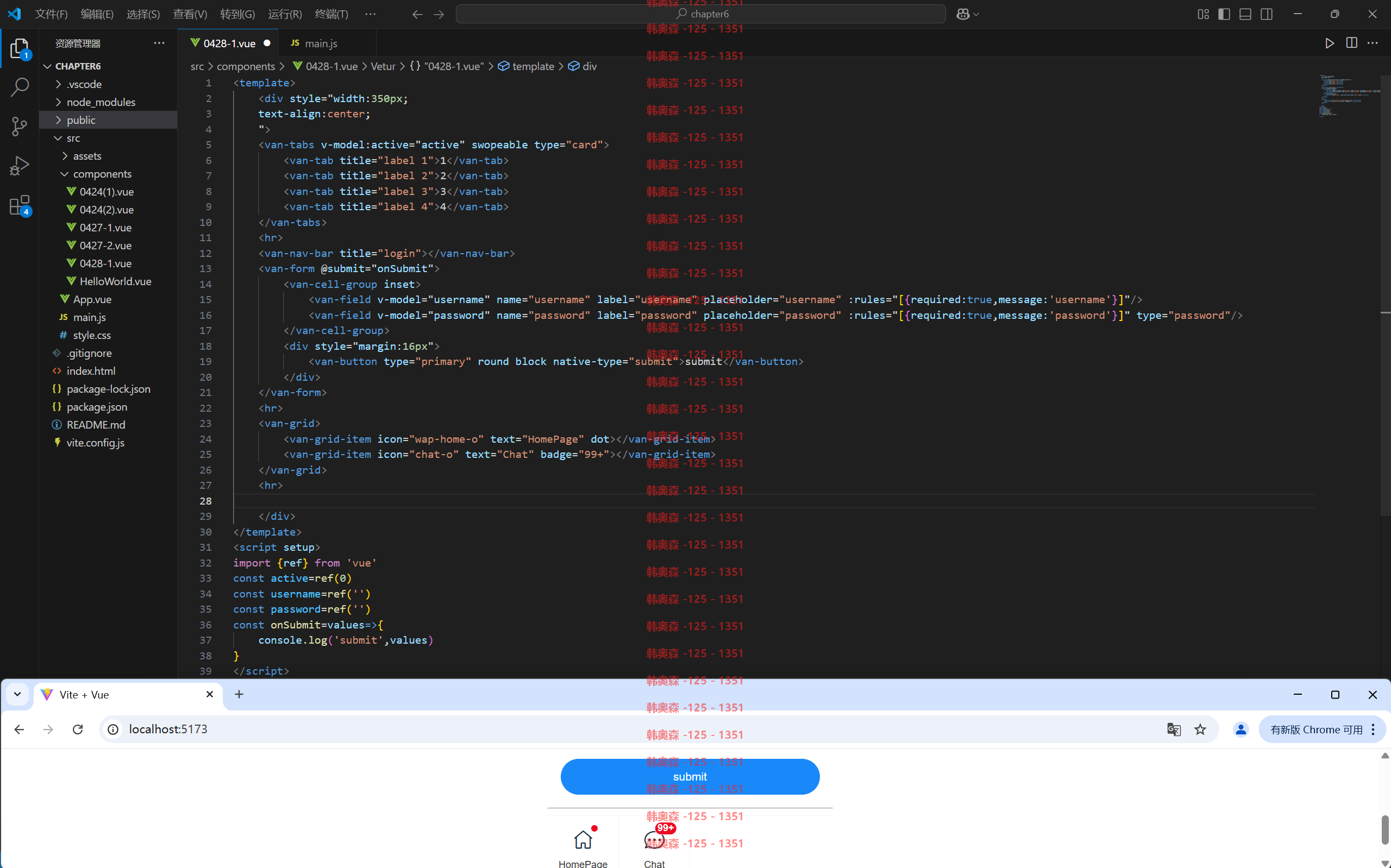The width and height of the screenshot is (1391, 868).
Task: Open the 终端(T) menu
Action: 331,14
